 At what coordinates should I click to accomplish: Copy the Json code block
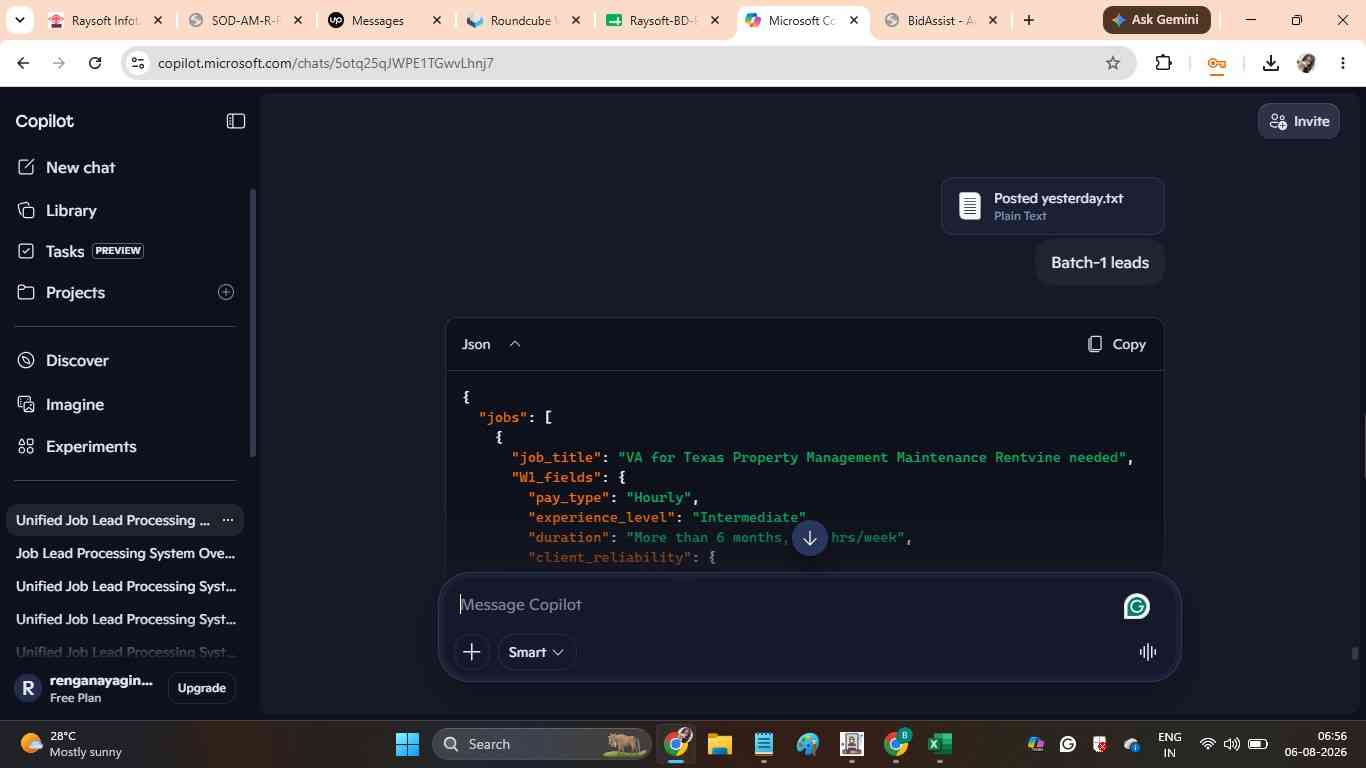(1117, 344)
